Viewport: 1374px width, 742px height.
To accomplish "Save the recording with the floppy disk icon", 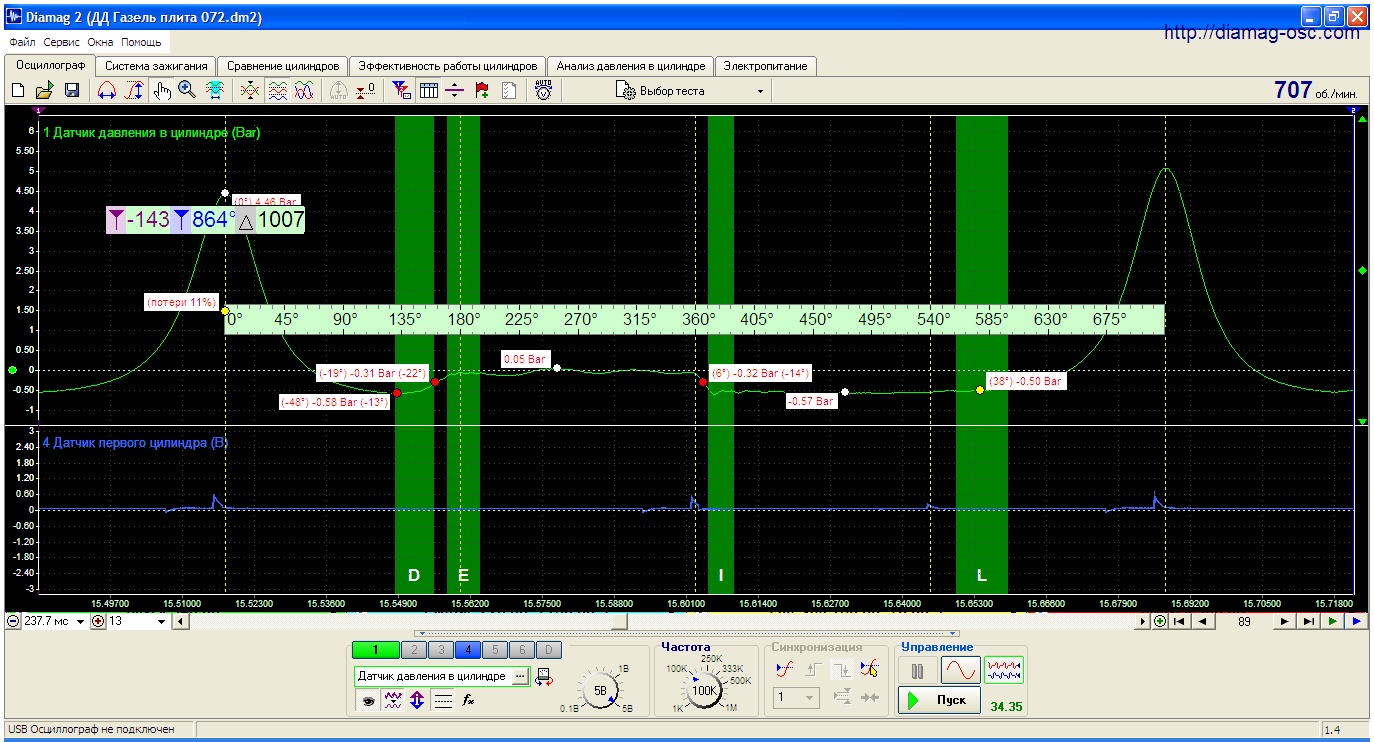I will (x=72, y=90).
